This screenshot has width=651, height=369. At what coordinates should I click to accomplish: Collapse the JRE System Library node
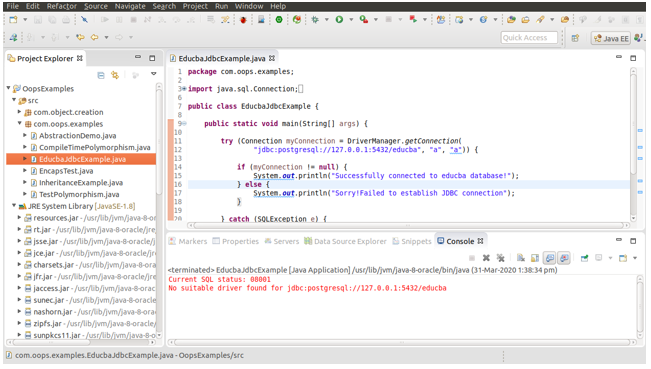click(x=14, y=206)
